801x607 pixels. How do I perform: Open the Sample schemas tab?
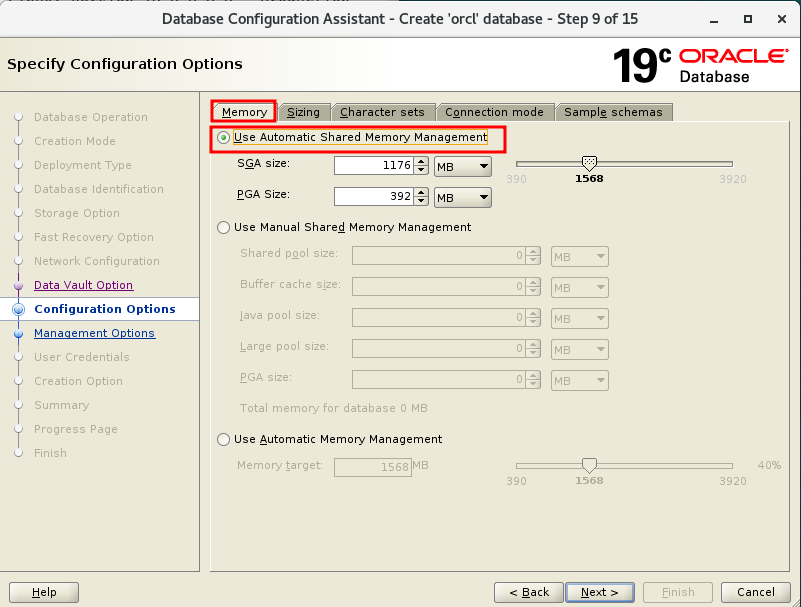(x=613, y=112)
